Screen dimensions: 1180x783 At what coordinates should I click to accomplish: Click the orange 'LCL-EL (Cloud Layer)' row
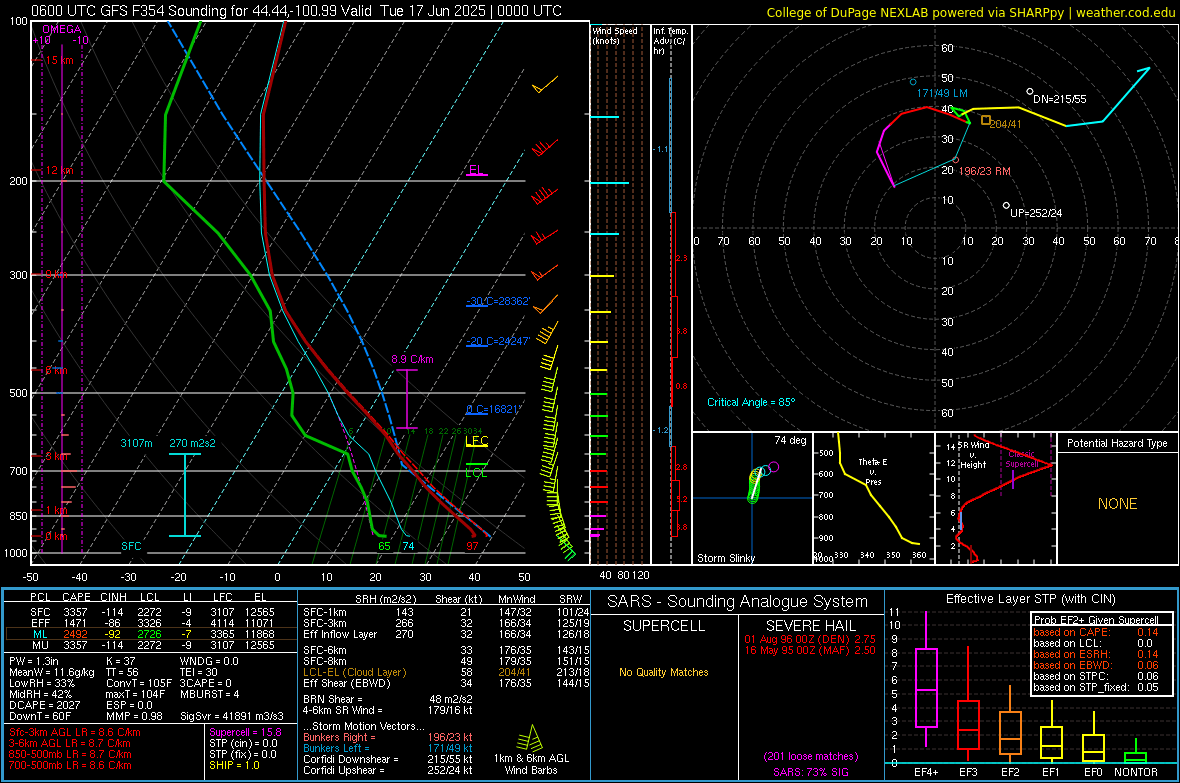pos(444,672)
